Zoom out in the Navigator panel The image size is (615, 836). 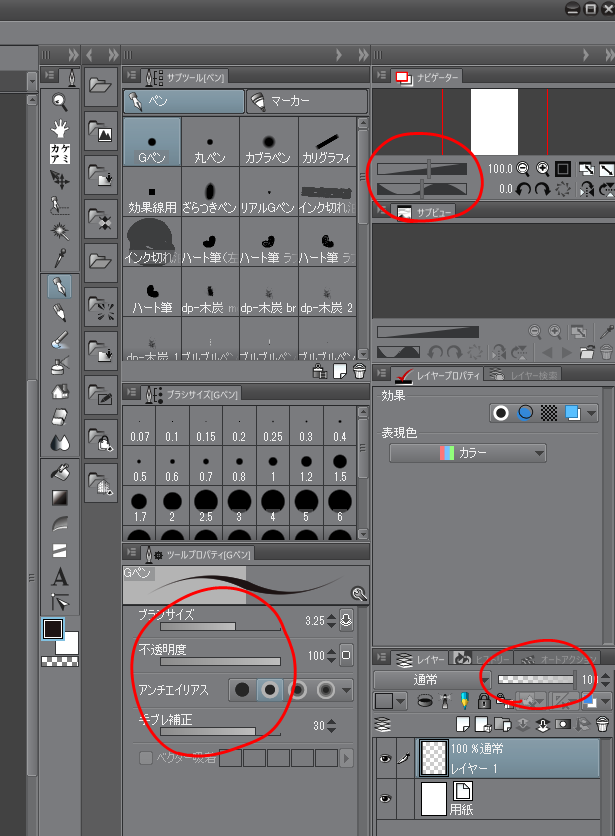coord(523,169)
